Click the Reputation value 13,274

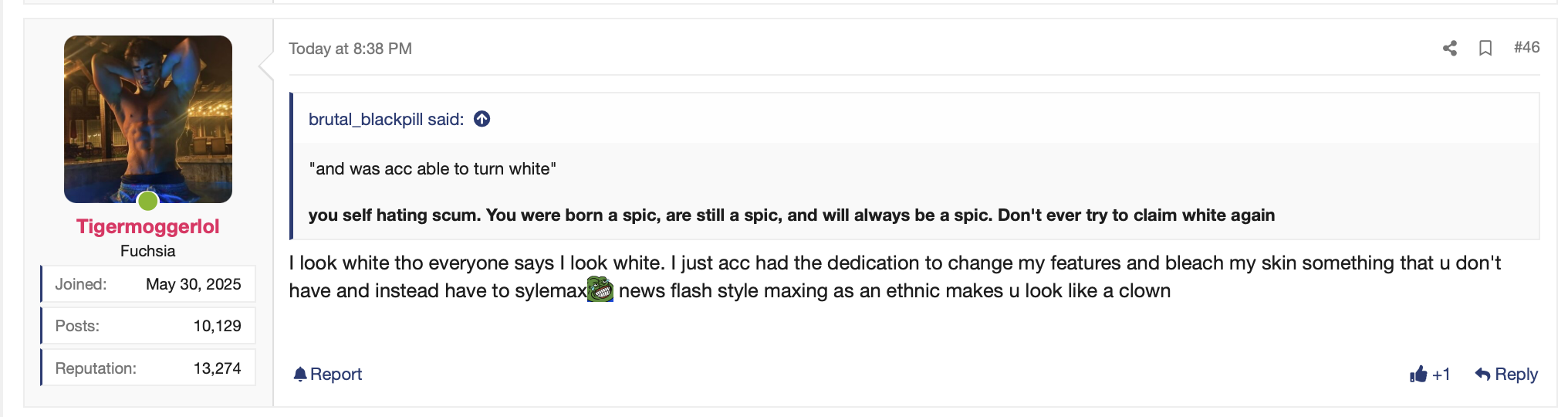[217, 368]
